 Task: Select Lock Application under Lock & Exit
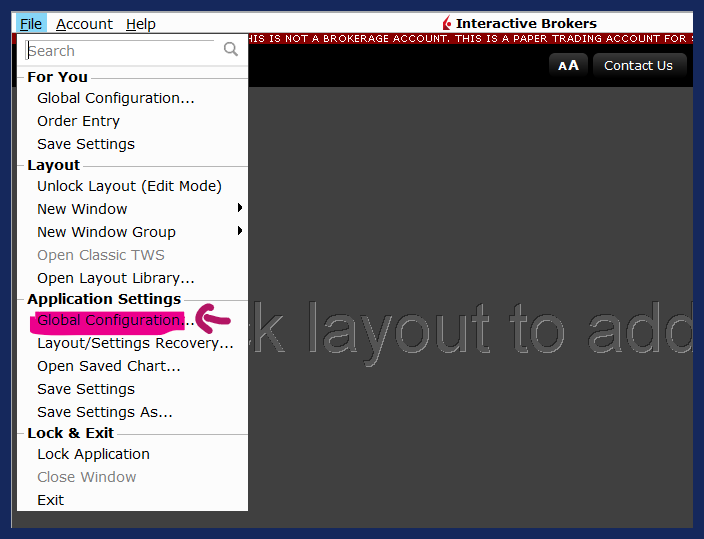pos(95,454)
